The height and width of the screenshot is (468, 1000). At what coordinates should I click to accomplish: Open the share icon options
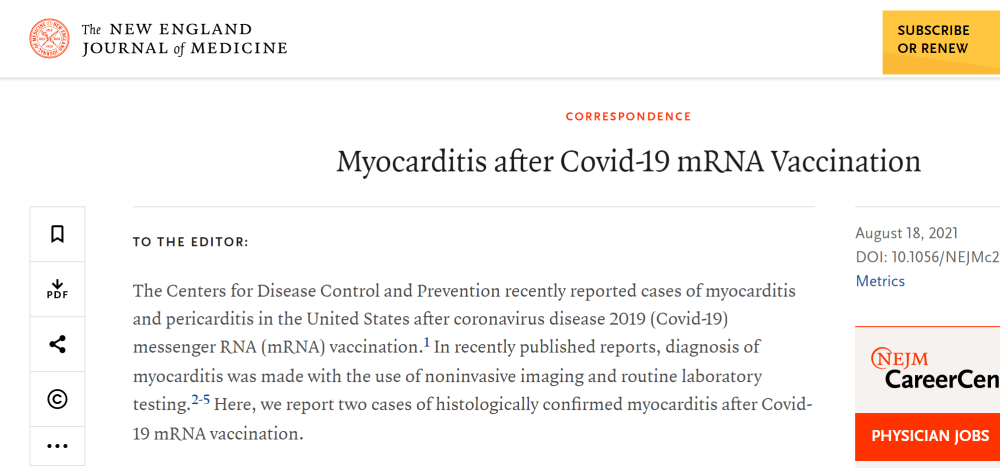[57, 345]
